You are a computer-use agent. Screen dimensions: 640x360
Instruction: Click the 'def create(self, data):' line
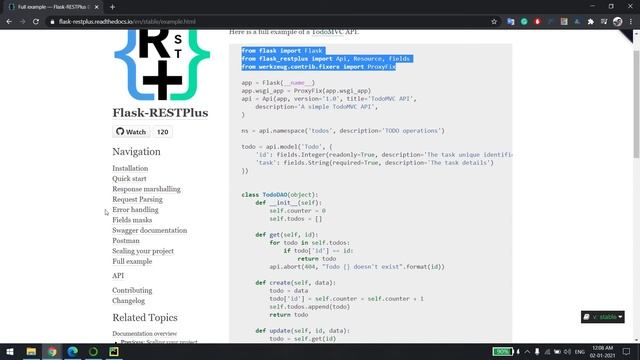click(x=296, y=282)
